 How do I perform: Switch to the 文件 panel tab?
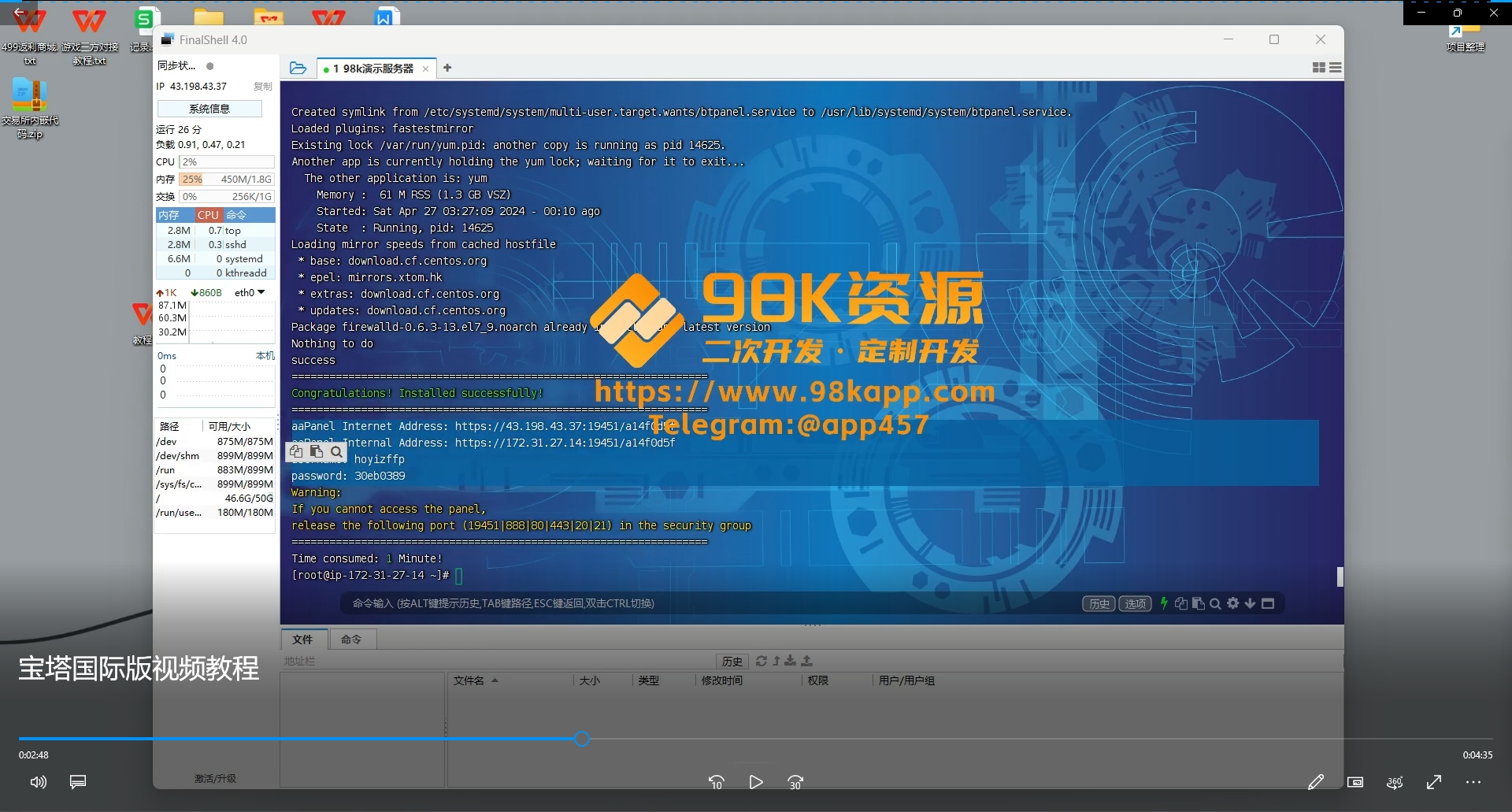coord(302,640)
